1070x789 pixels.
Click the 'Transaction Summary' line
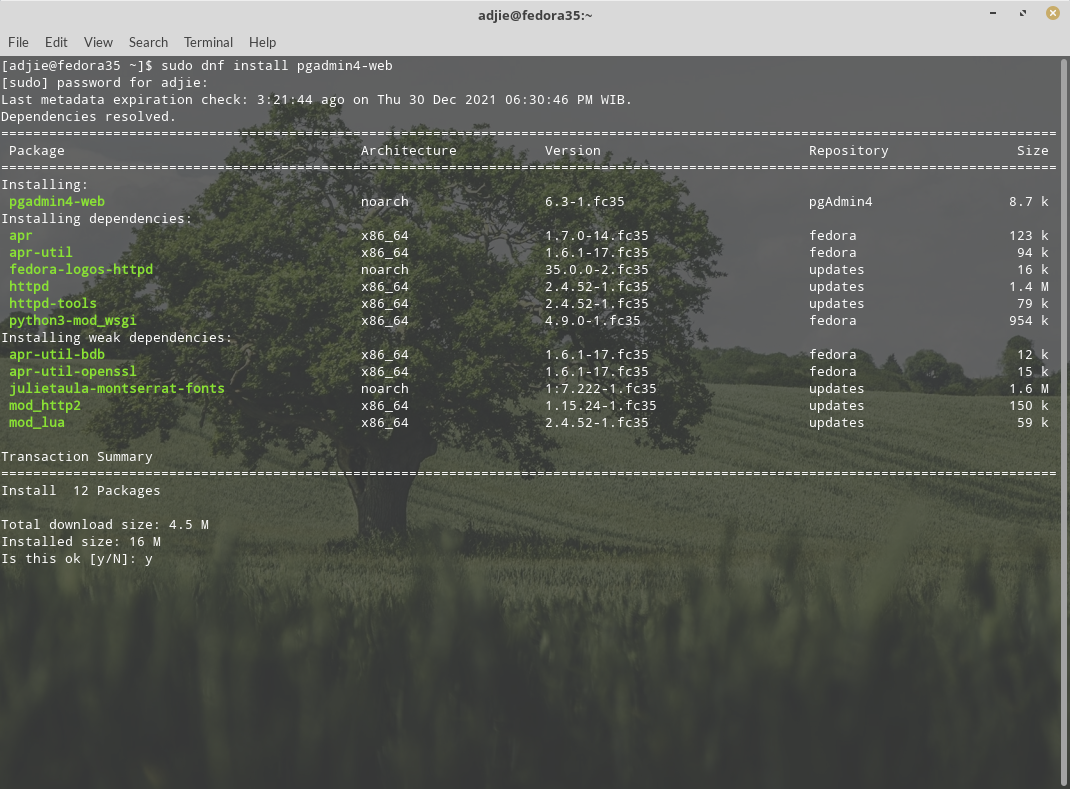77,457
